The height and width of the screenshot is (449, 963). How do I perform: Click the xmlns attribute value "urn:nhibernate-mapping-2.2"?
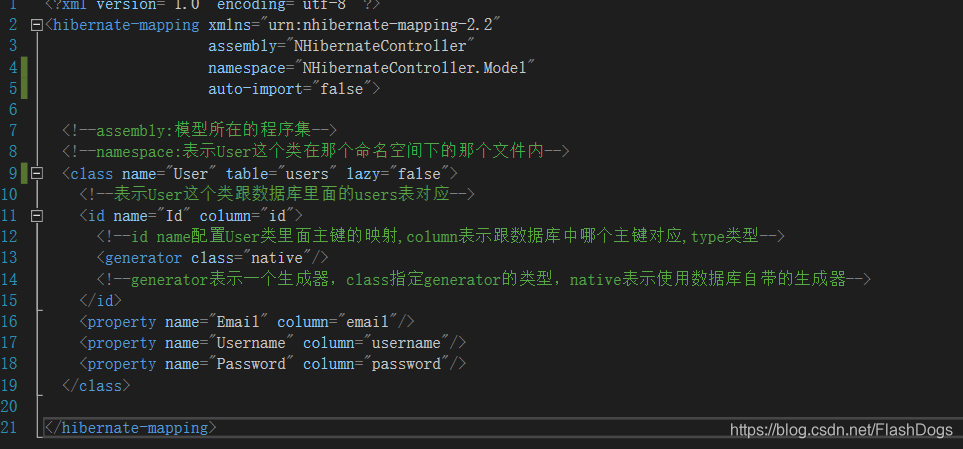click(x=381, y=26)
